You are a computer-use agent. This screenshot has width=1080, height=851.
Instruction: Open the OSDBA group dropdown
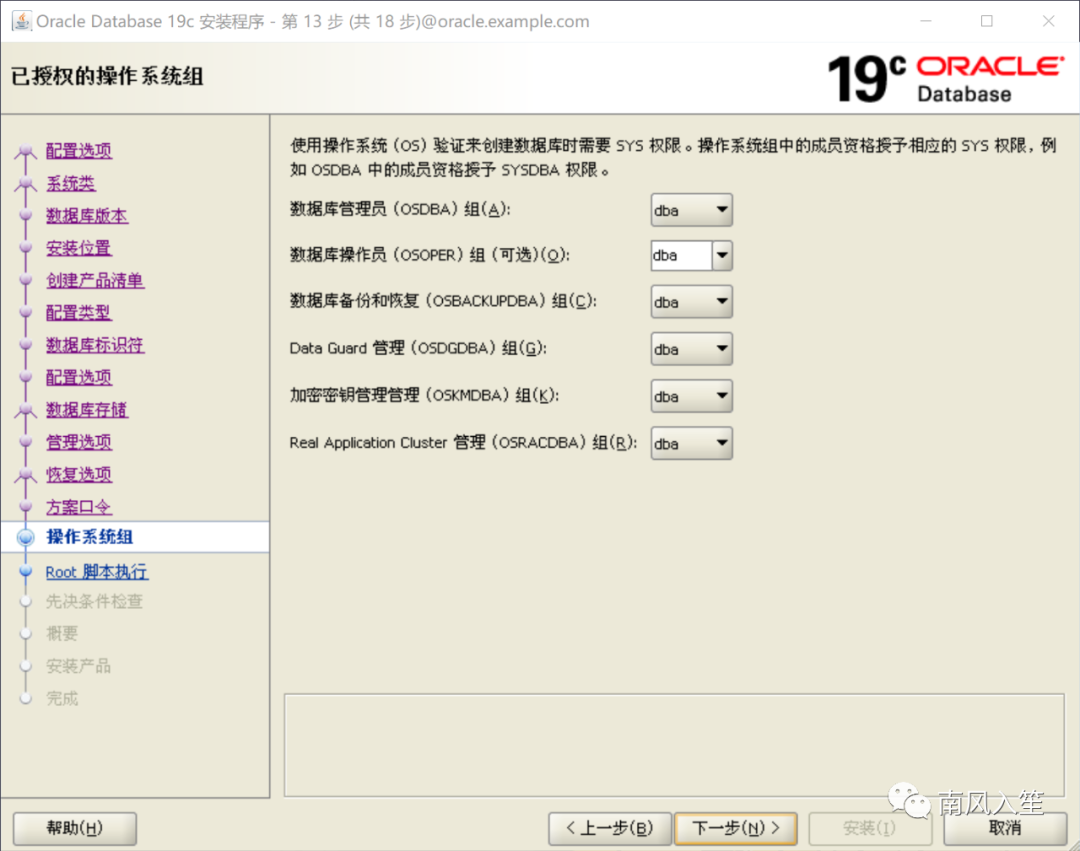pos(691,210)
